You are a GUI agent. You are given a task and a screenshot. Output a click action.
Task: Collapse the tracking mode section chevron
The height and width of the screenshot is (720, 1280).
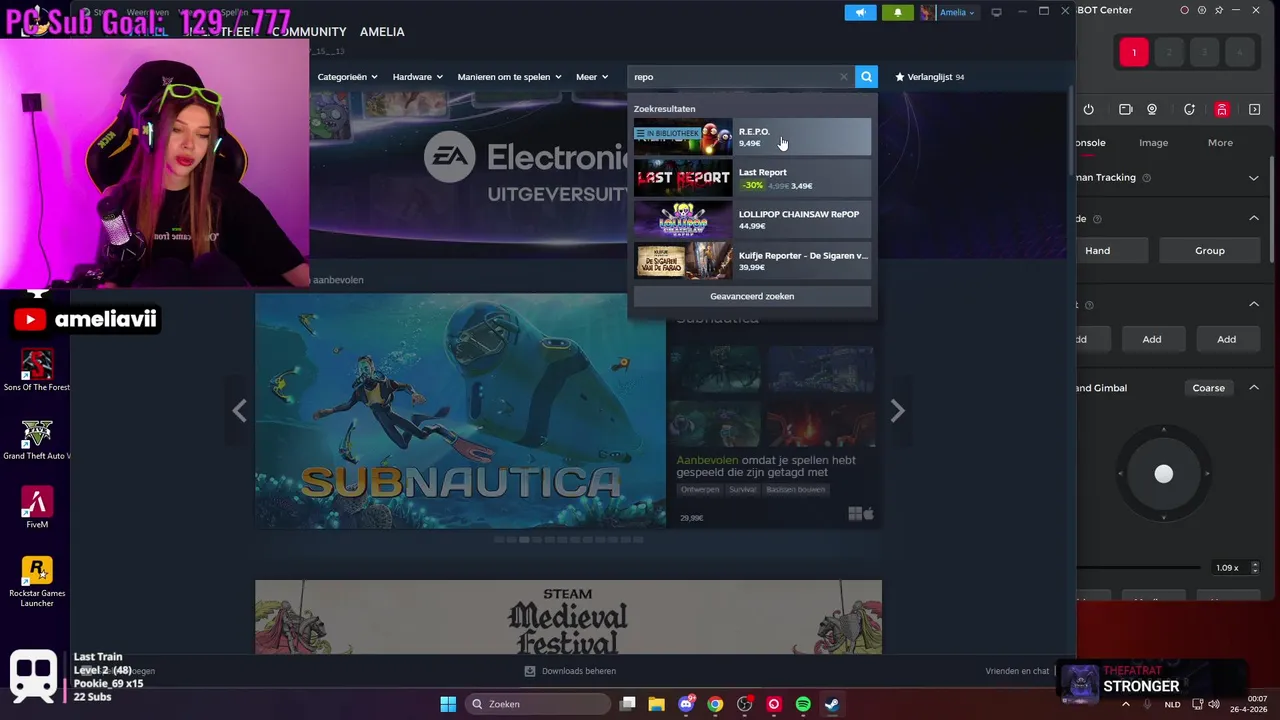pos(1253,218)
